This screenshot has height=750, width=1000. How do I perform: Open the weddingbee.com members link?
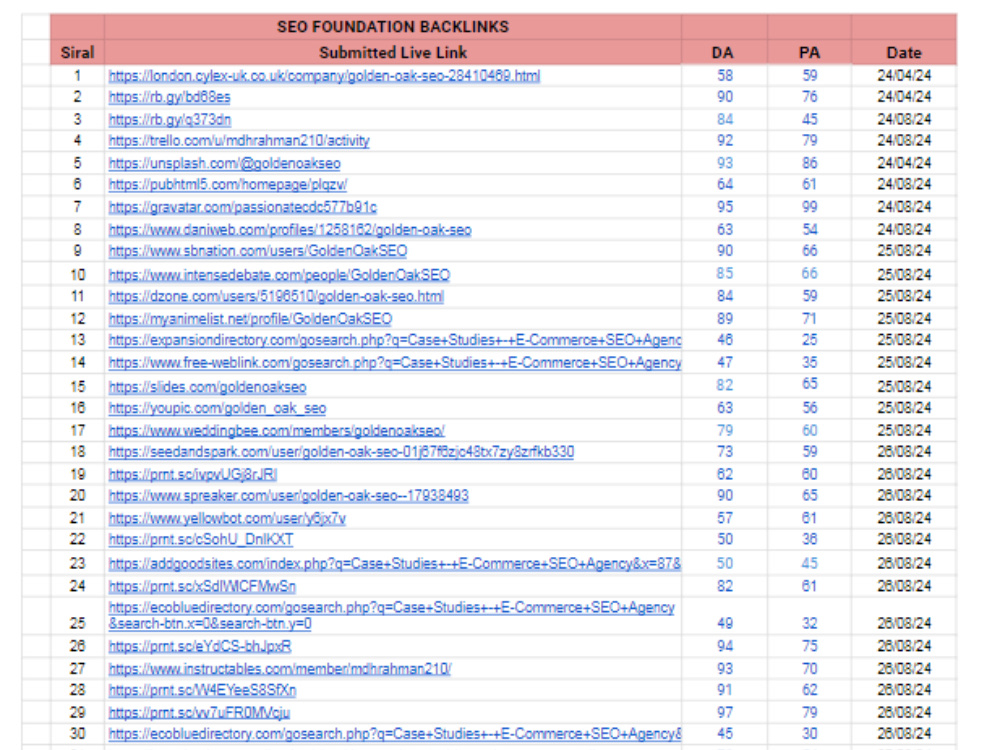tap(276, 431)
